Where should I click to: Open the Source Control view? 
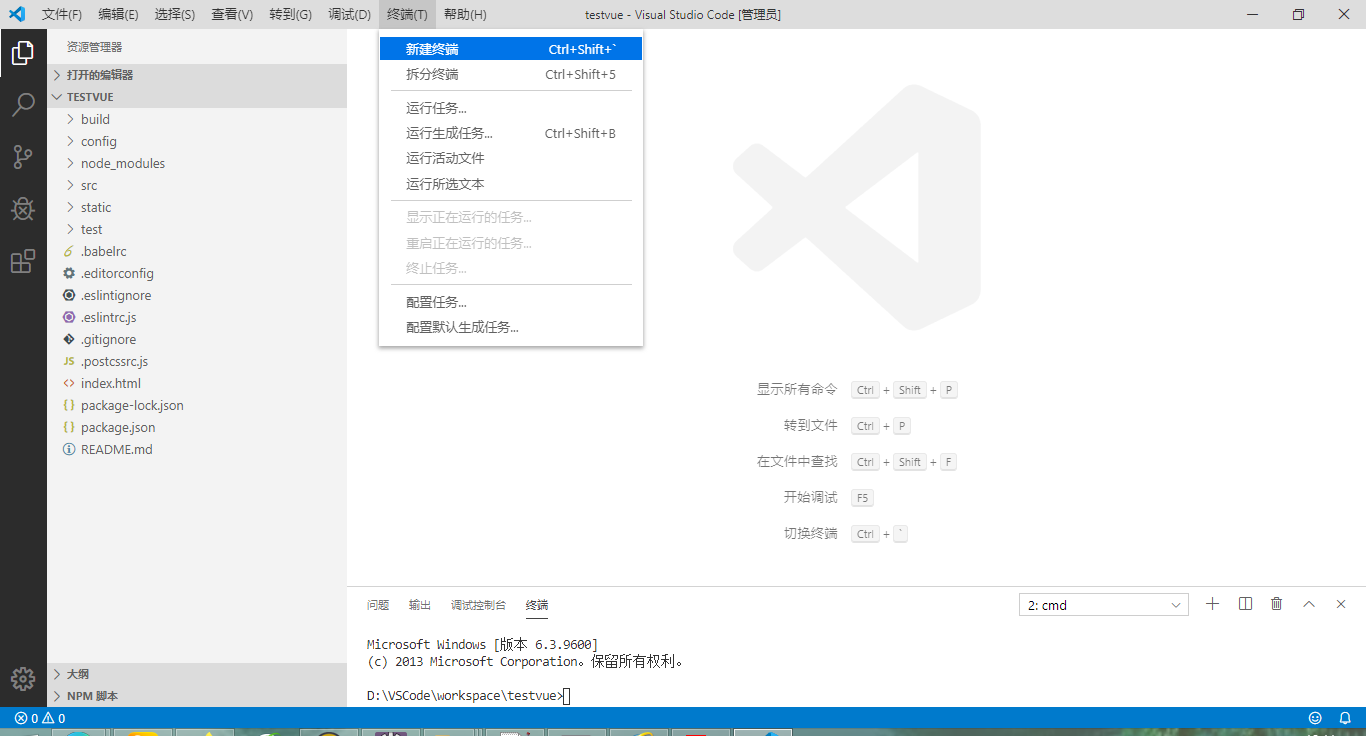pyautogui.click(x=23, y=157)
